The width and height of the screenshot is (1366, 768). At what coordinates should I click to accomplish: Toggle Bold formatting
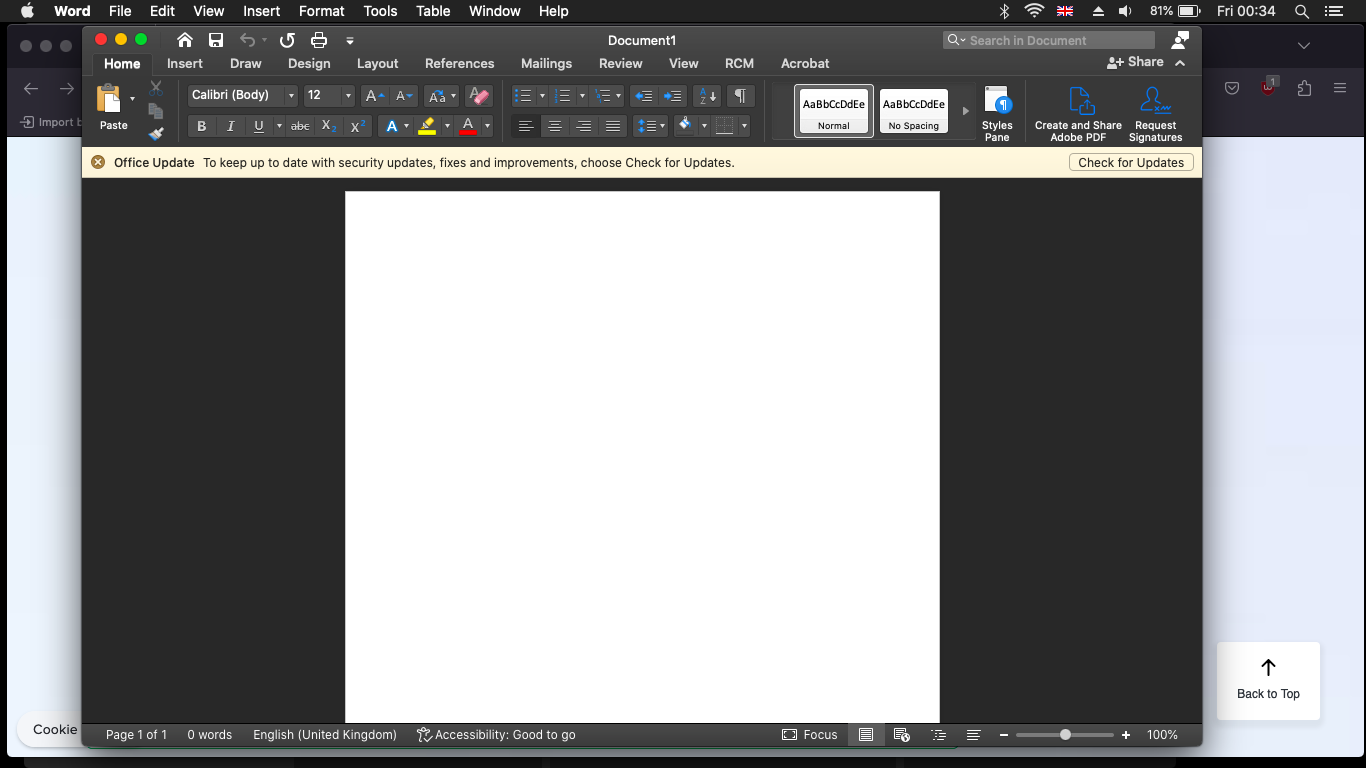(202, 126)
